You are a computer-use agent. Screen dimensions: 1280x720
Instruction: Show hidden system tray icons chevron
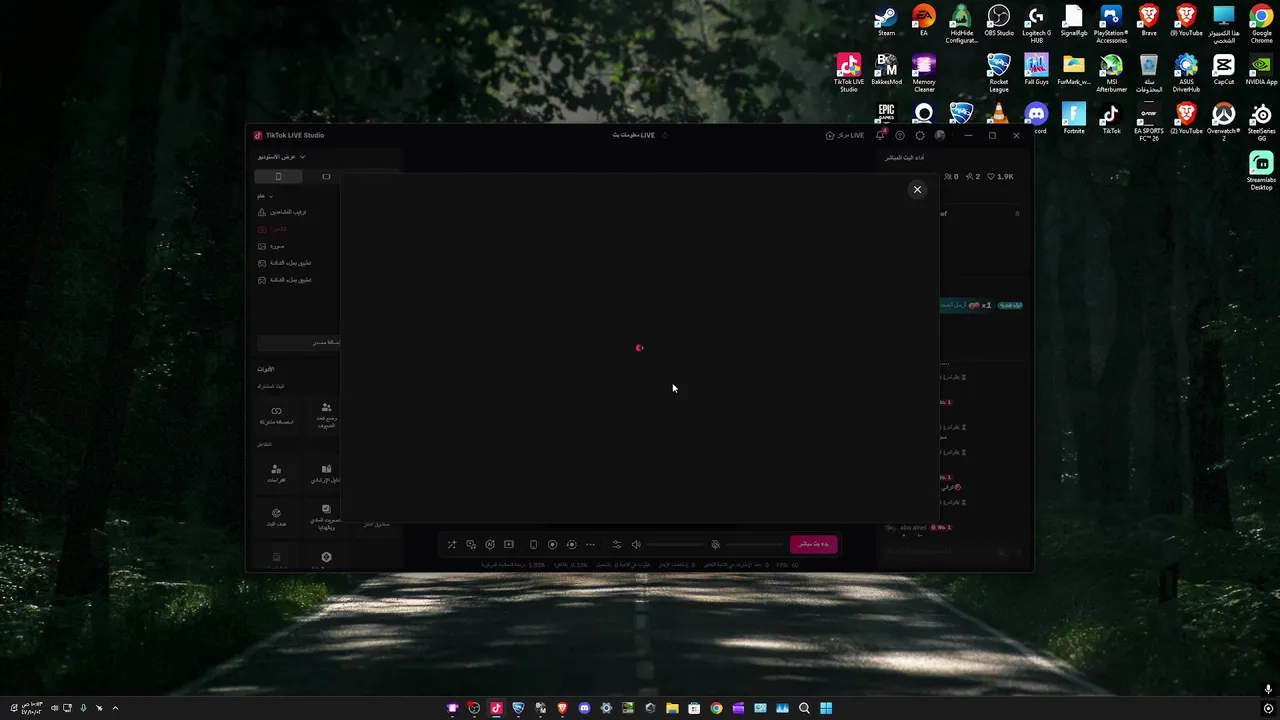[115, 708]
